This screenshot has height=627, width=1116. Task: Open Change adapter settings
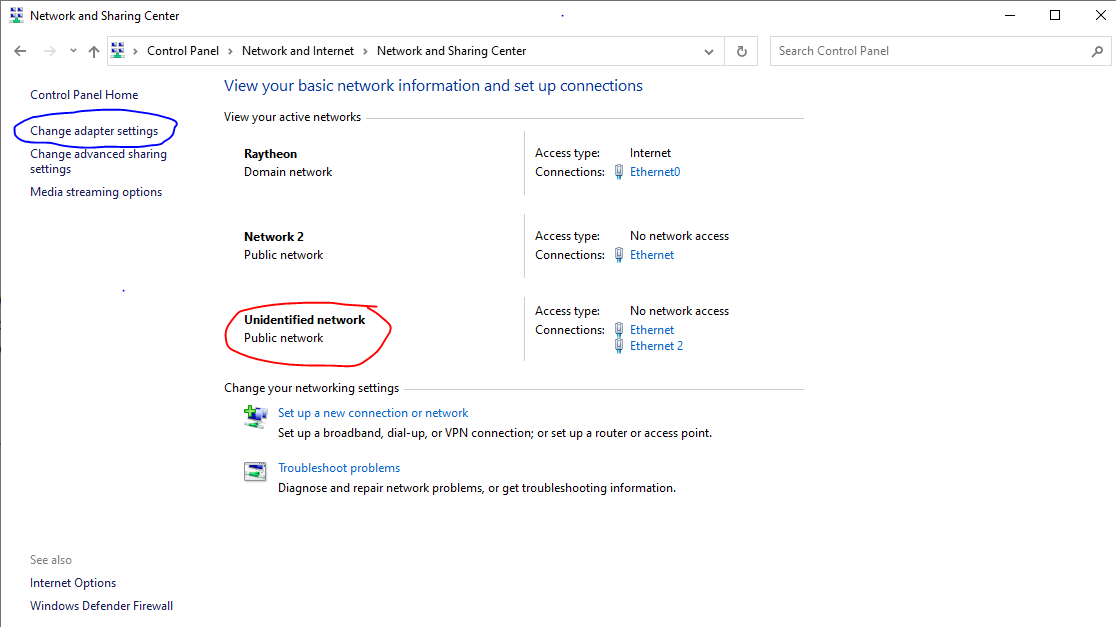click(x=94, y=131)
